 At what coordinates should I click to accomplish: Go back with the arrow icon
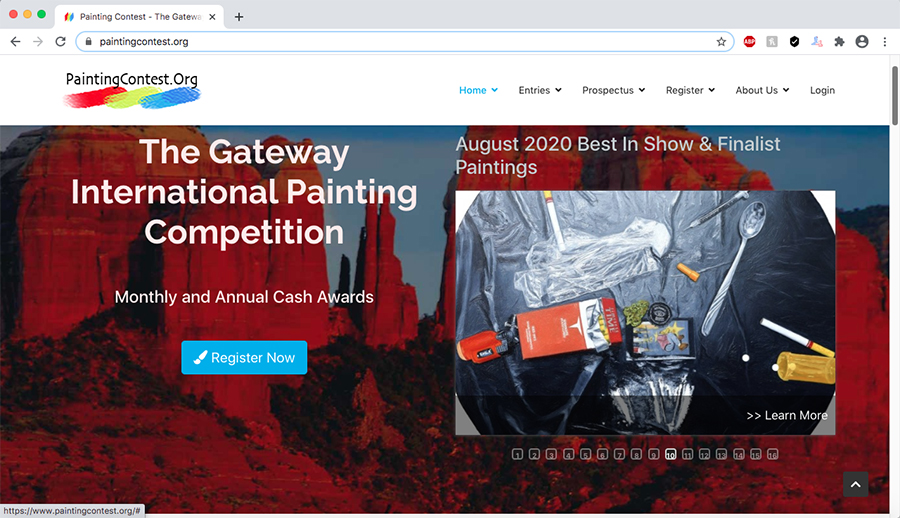coord(15,41)
